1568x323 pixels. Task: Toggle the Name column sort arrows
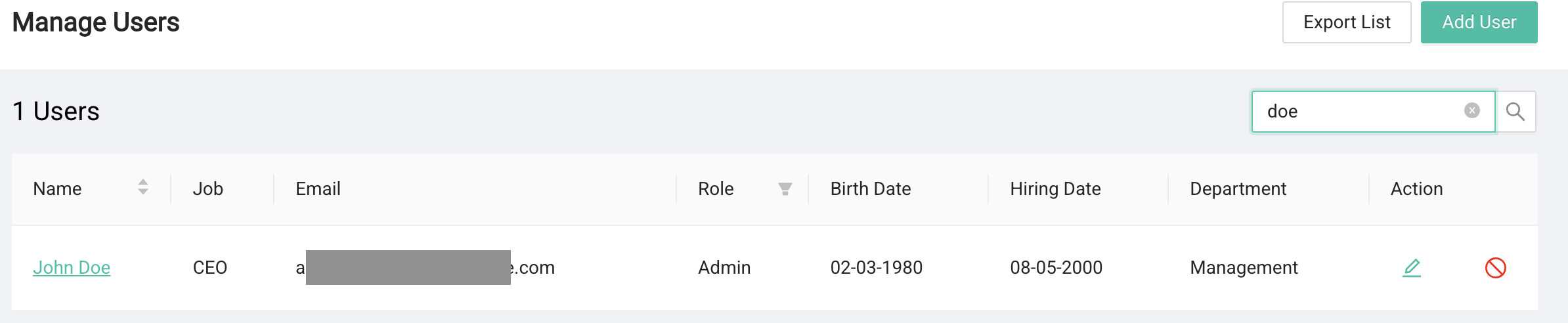pyautogui.click(x=143, y=188)
